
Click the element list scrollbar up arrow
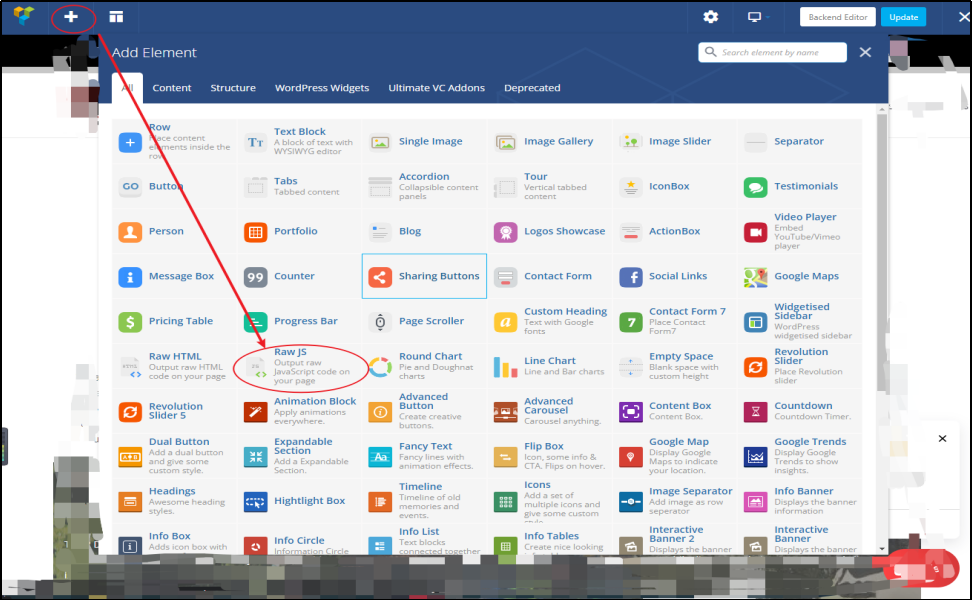click(882, 110)
